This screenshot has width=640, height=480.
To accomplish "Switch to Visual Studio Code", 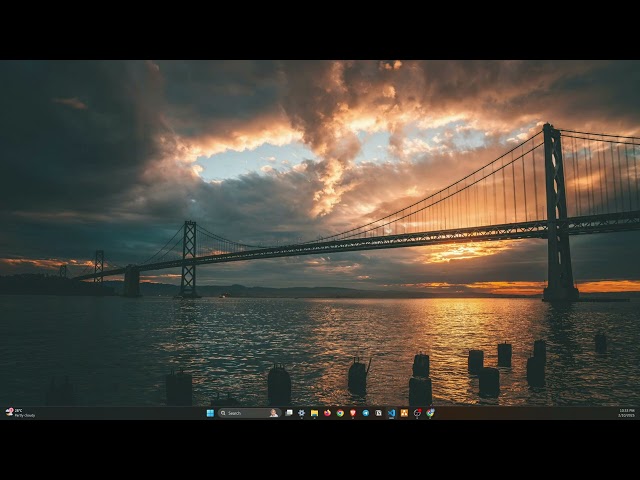I will click(391, 413).
